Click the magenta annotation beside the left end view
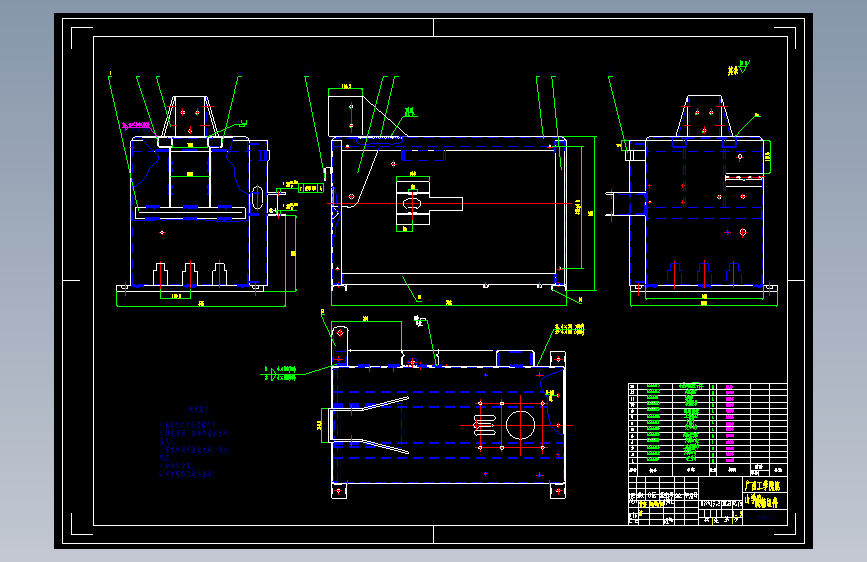Image resolution: width=867 pixels, height=562 pixels. click(x=136, y=126)
